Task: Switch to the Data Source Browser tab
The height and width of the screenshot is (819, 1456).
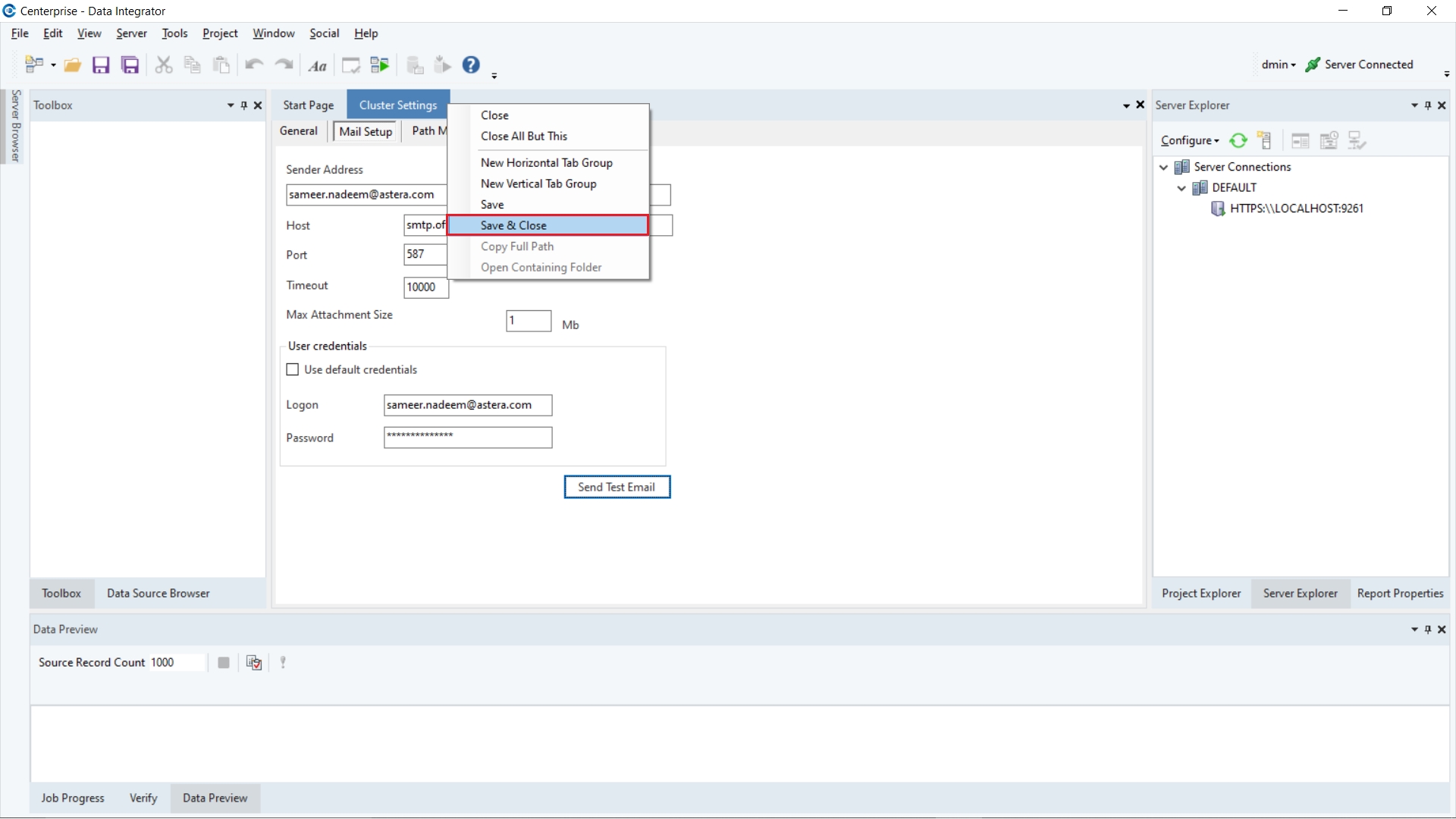Action: pos(158,594)
